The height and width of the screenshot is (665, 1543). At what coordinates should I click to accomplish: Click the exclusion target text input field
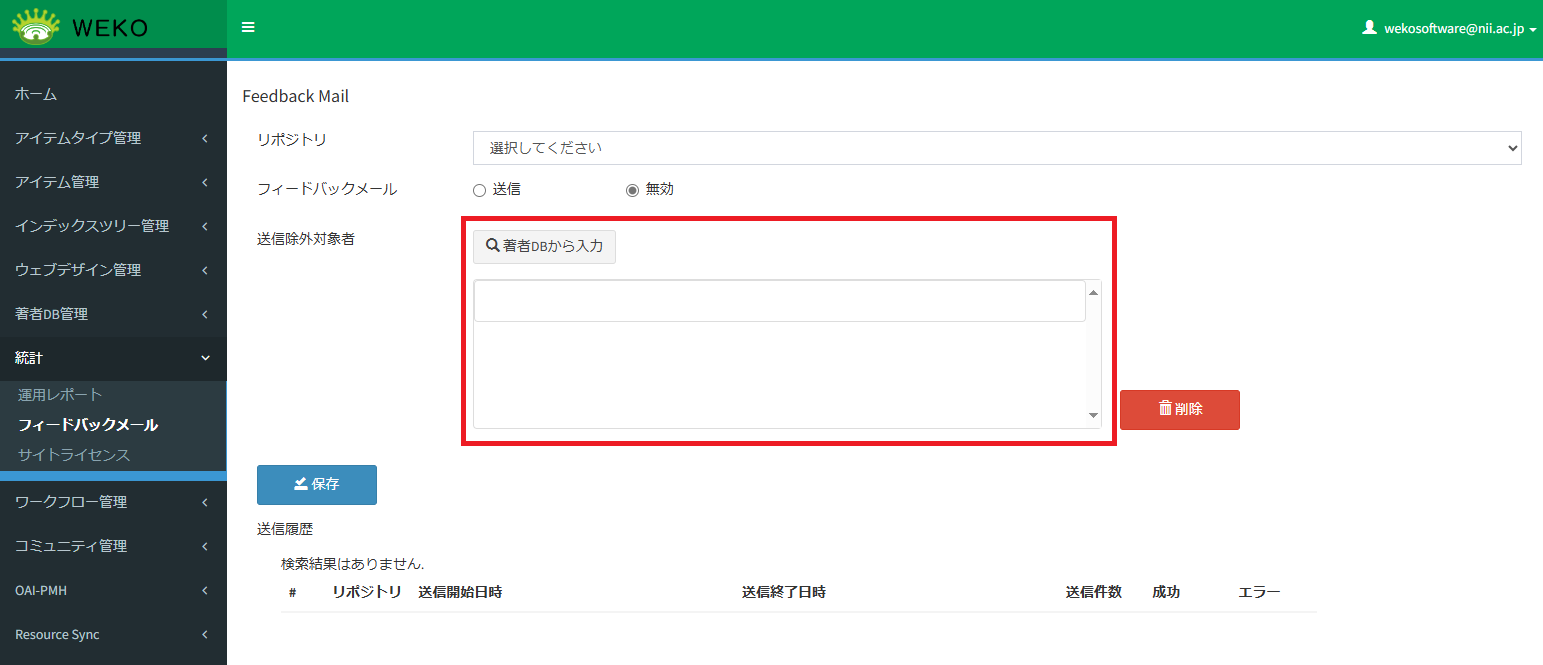click(779, 301)
